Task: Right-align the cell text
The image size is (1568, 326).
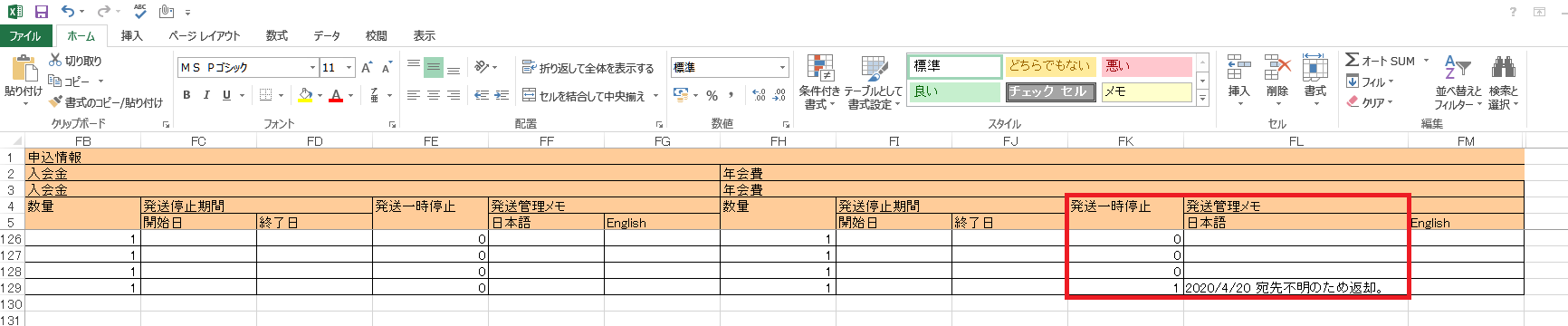Action: click(454, 95)
